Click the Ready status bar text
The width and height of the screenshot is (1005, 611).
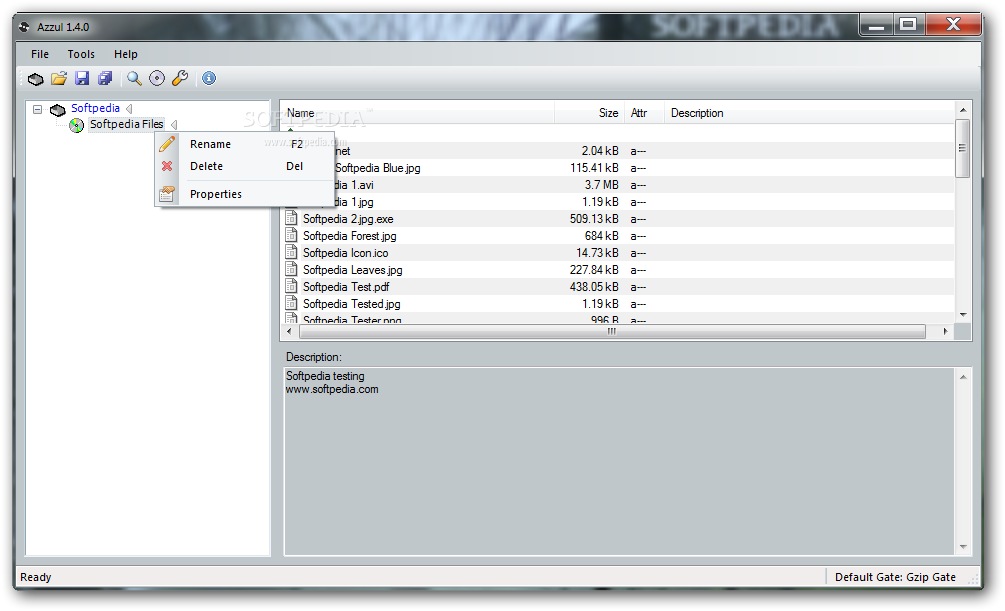tap(36, 577)
